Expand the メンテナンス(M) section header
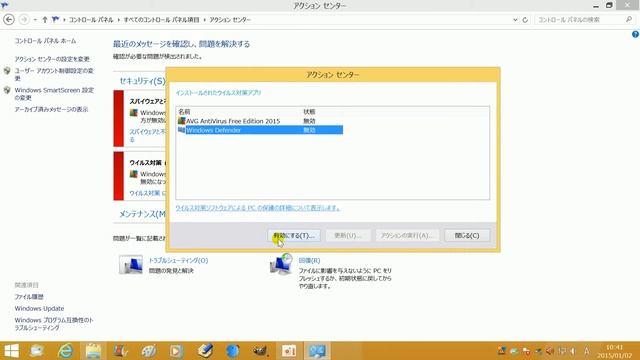Image resolution: width=640 pixels, height=360 pixels. [142, 214]
